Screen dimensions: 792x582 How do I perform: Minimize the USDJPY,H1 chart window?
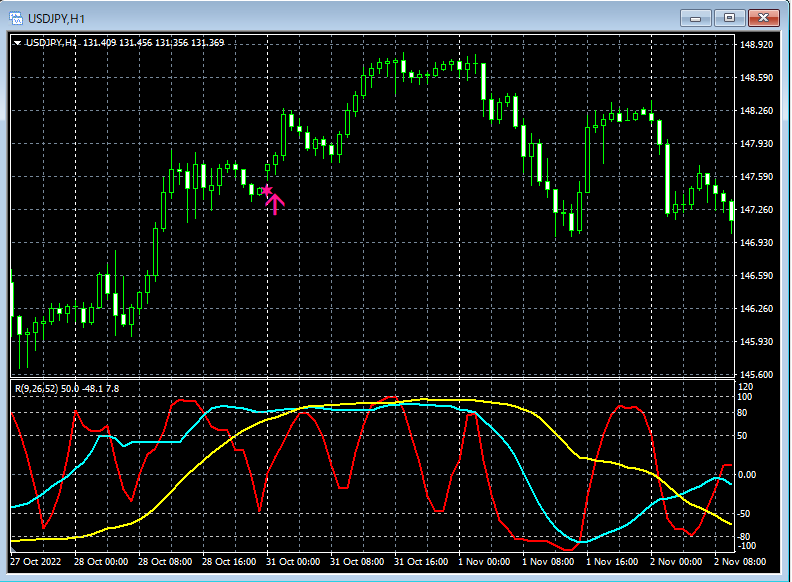coord(696,18)
